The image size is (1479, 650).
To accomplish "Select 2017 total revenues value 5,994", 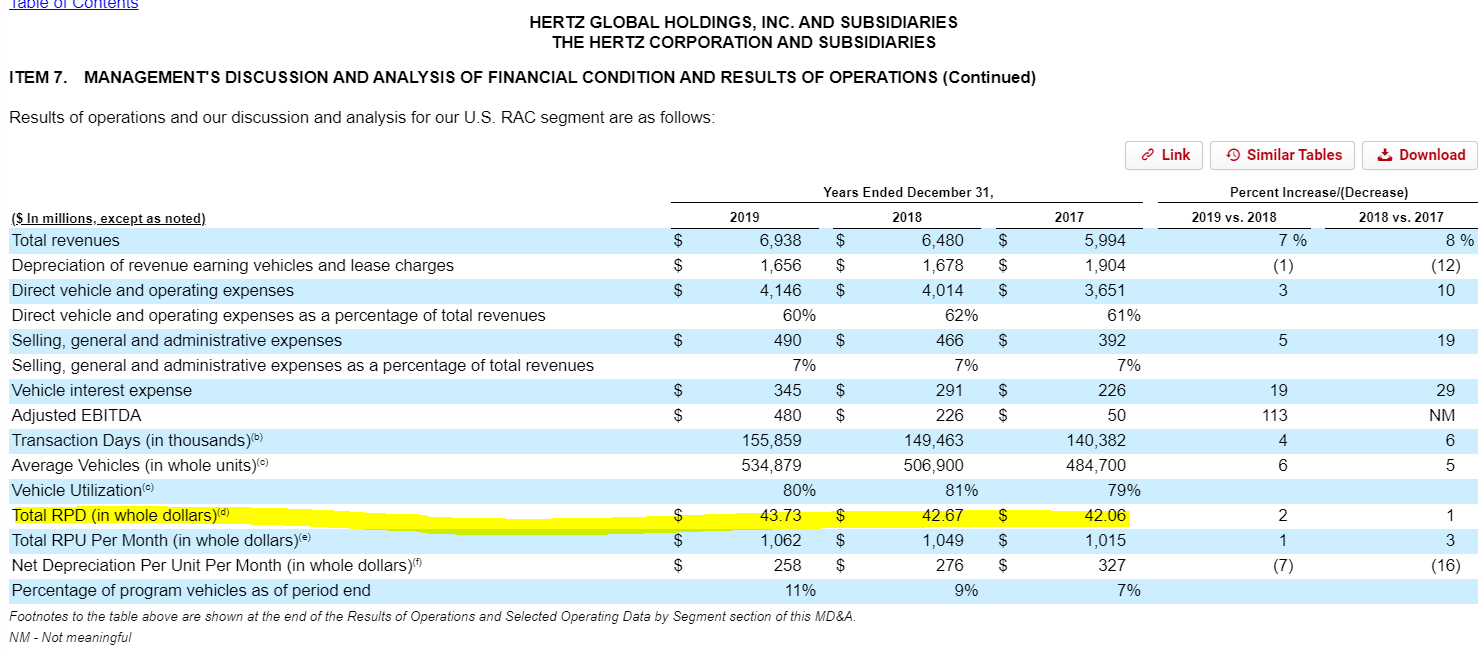I will (x=1105, y=240).
